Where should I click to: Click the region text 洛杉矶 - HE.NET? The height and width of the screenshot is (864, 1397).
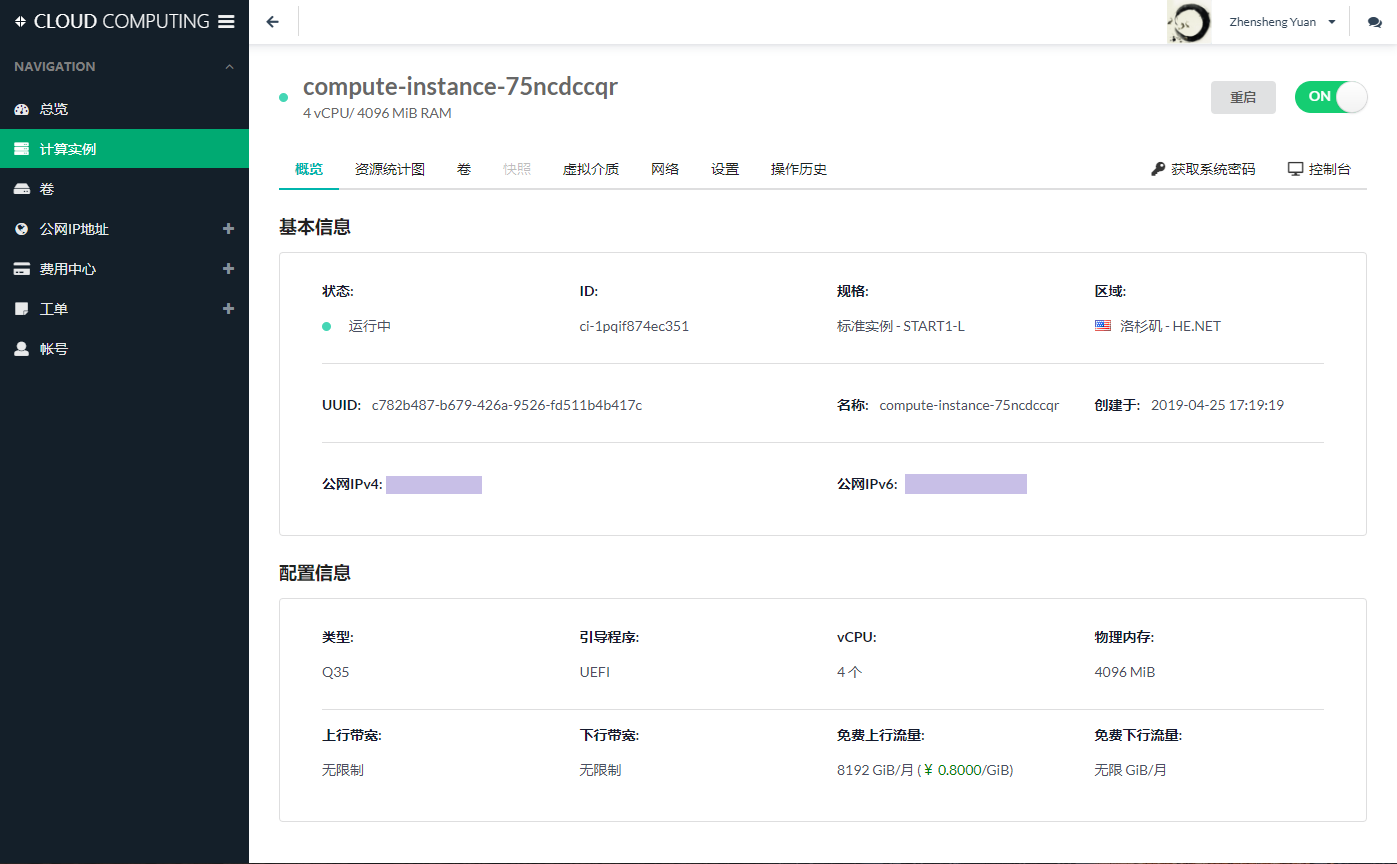coord(1171,326)
